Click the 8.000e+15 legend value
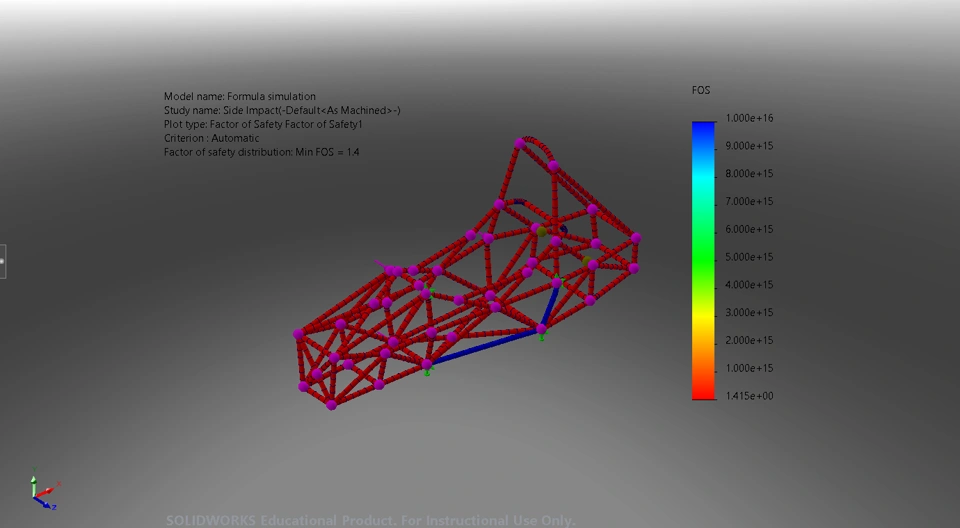 (749, 174)
